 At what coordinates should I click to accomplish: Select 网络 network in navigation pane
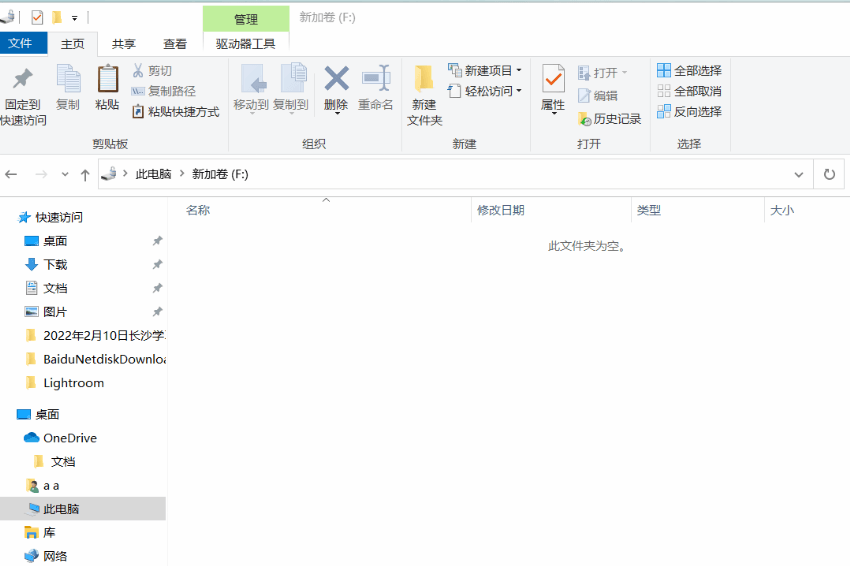[46, 556]
